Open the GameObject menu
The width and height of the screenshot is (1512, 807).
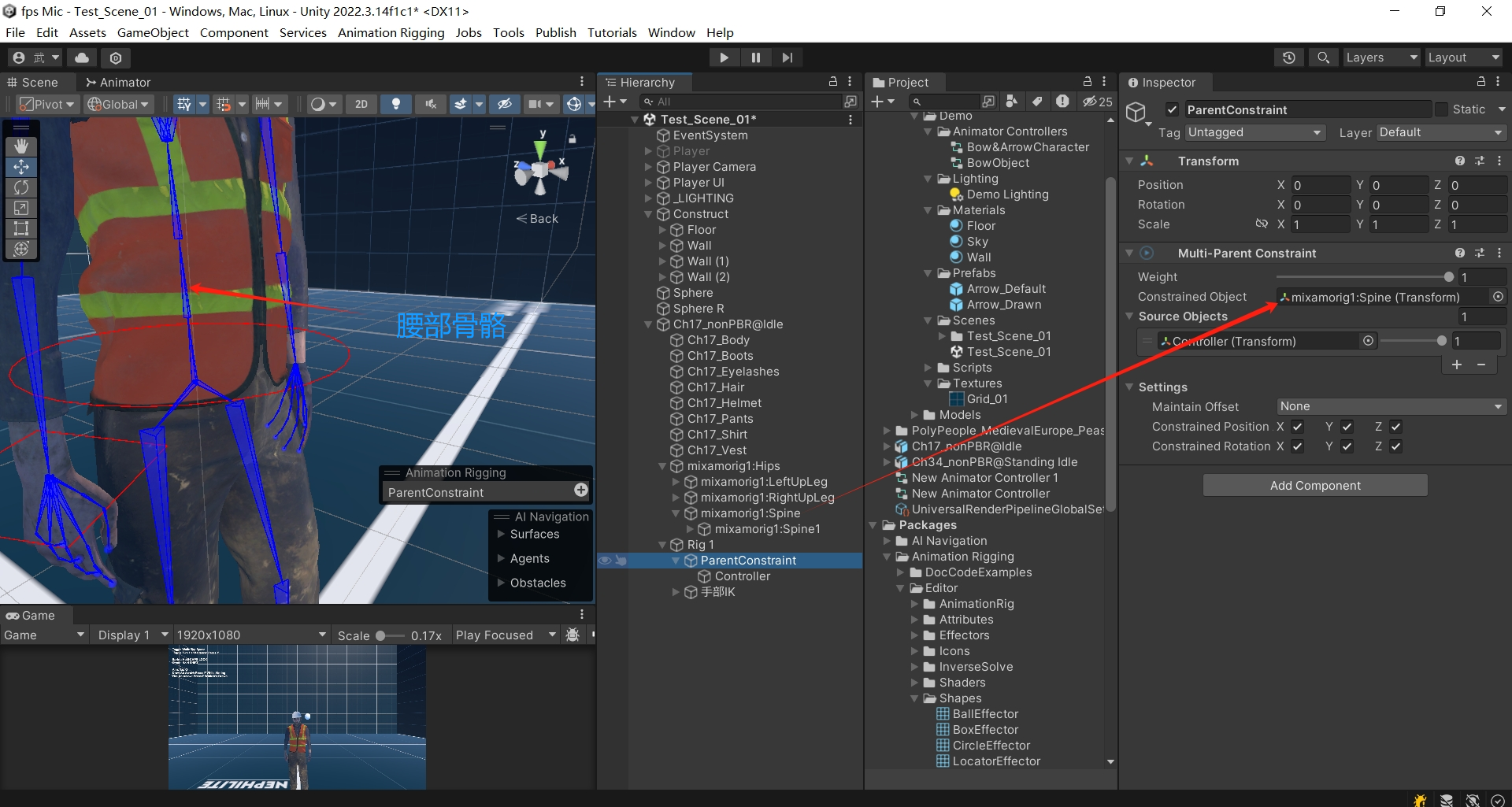pyautogui.click(x=153, y=32)
